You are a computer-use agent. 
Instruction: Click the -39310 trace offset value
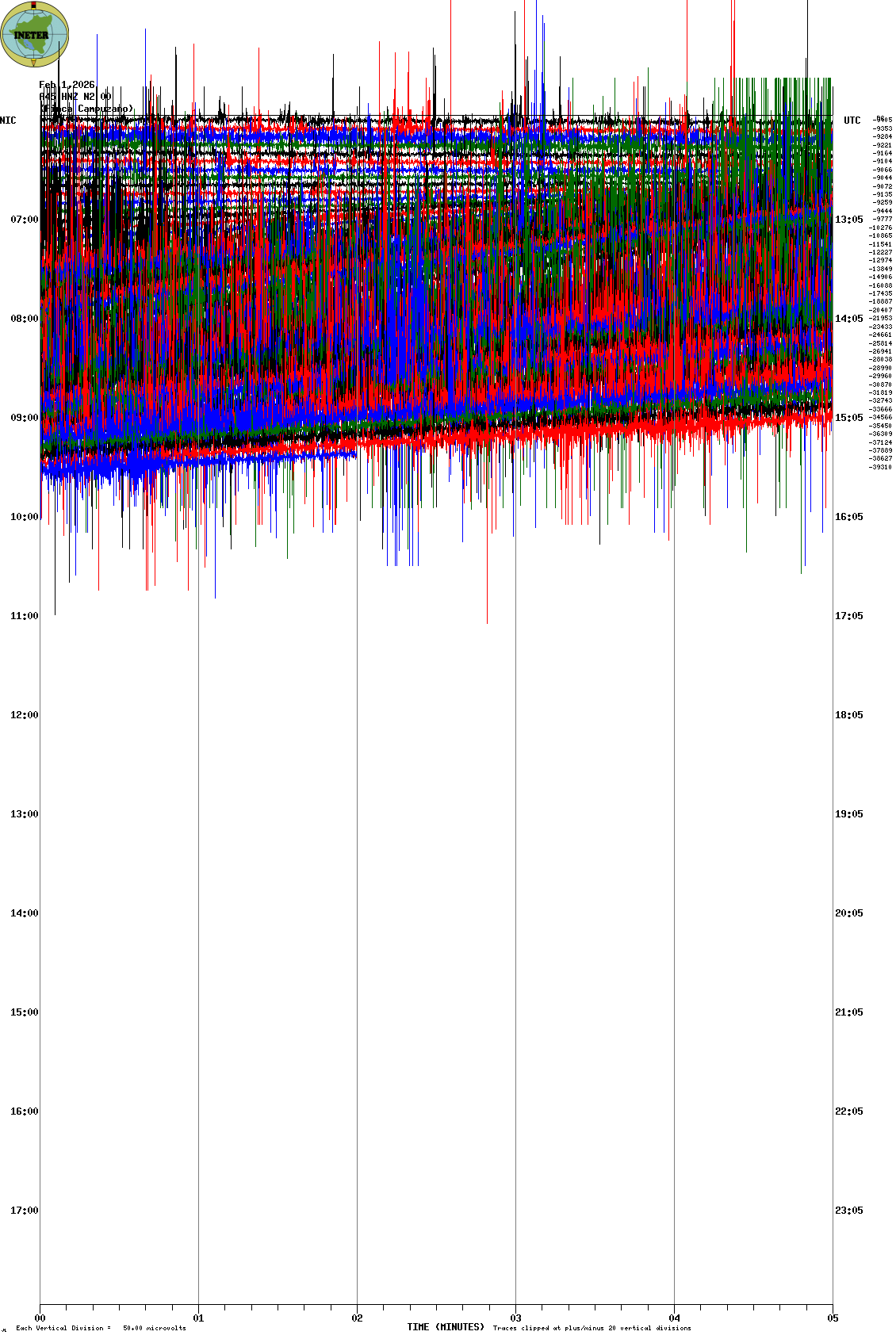click(880, 467)
